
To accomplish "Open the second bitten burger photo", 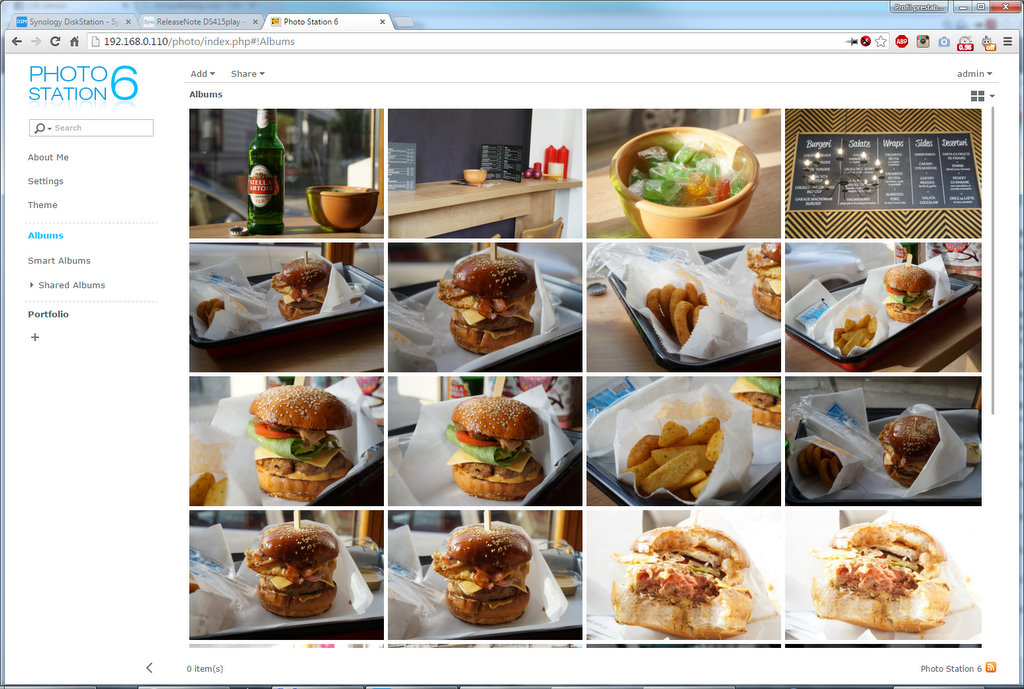I will (883, 575).
